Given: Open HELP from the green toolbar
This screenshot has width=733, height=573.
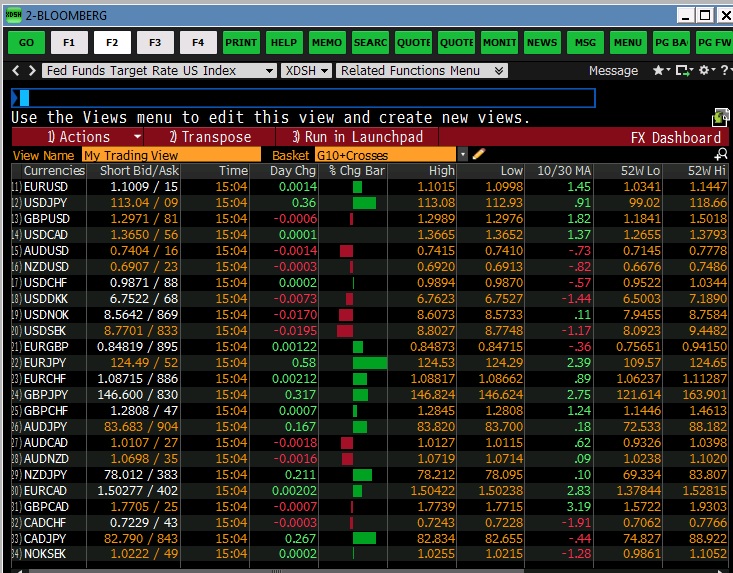Looking at the screenshot, I should coord(284,43).
